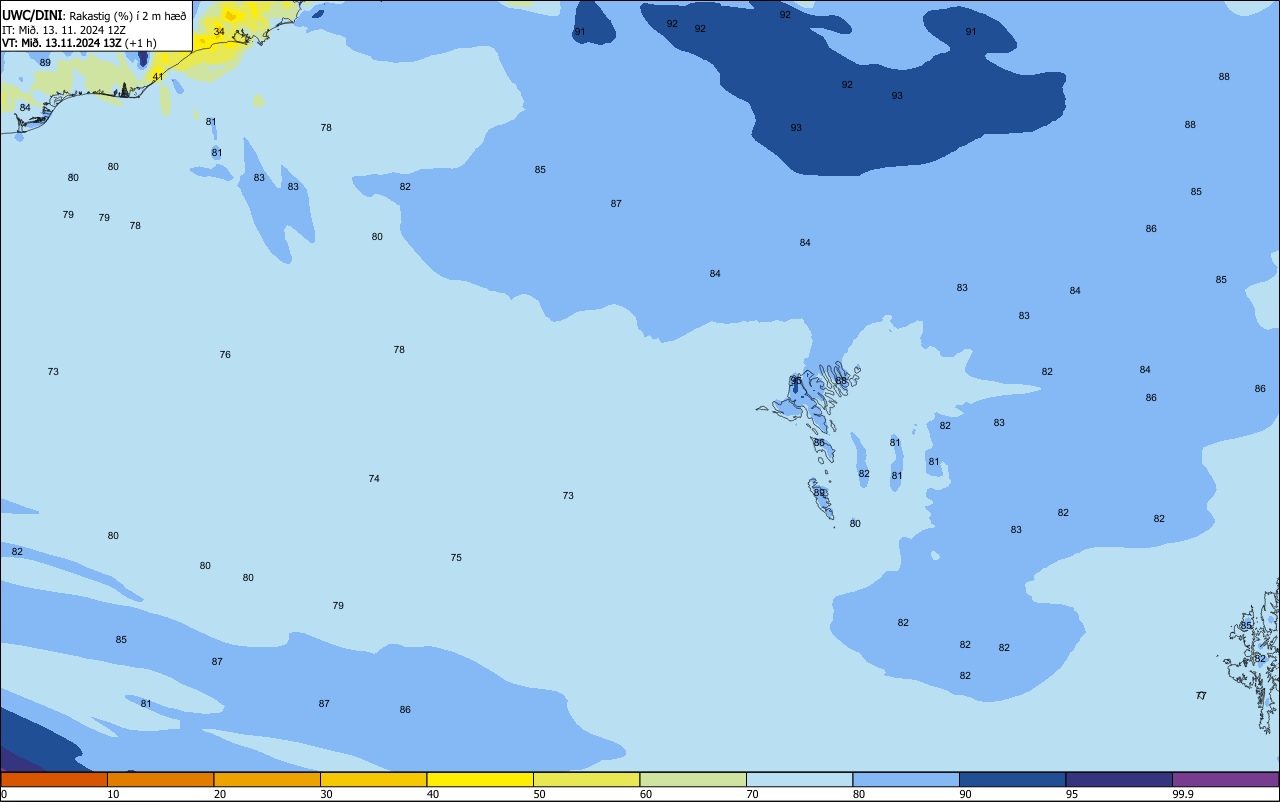Click the 70–80 pale blue legend swatch
The height and width of the screenshot is (802, 1280).
(799, 779)
